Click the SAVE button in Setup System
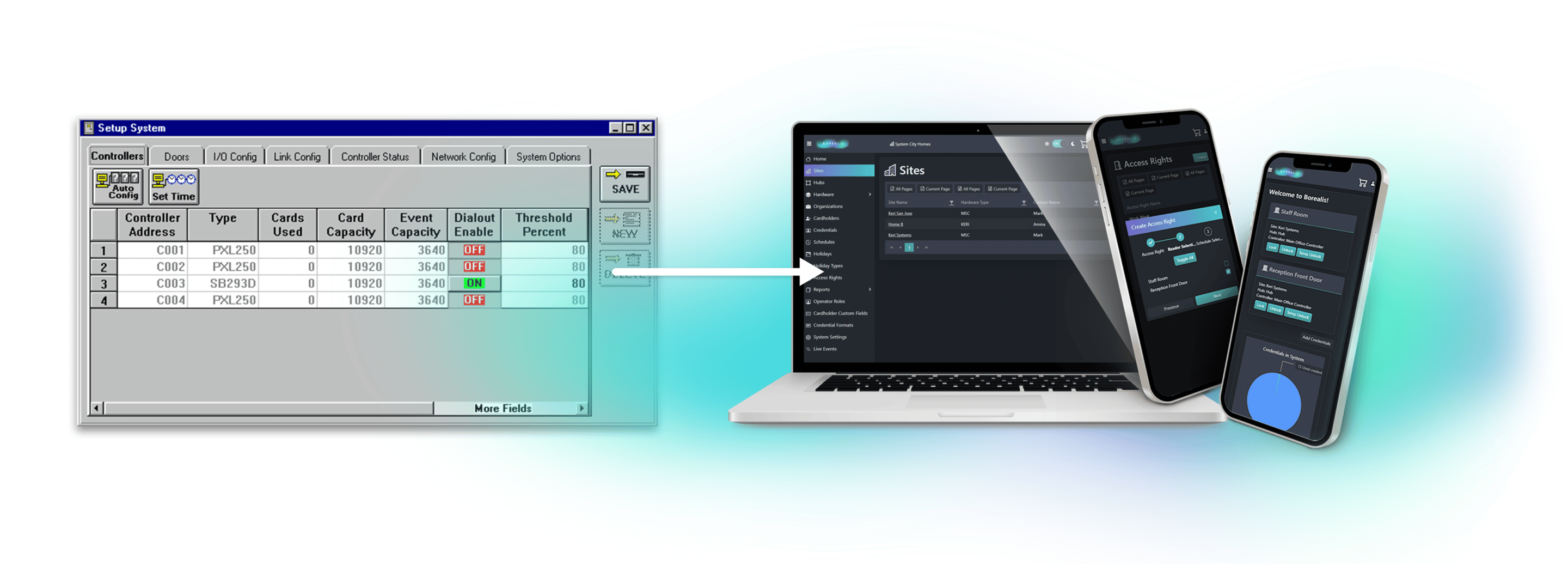1568x564 pixels. (x=624, y=183)
